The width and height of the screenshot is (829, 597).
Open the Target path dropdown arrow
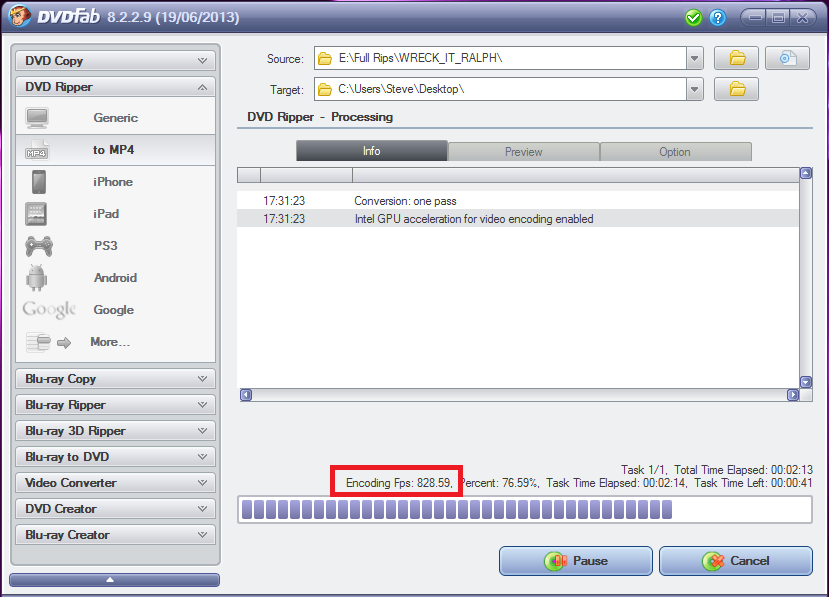coord(695,89)
